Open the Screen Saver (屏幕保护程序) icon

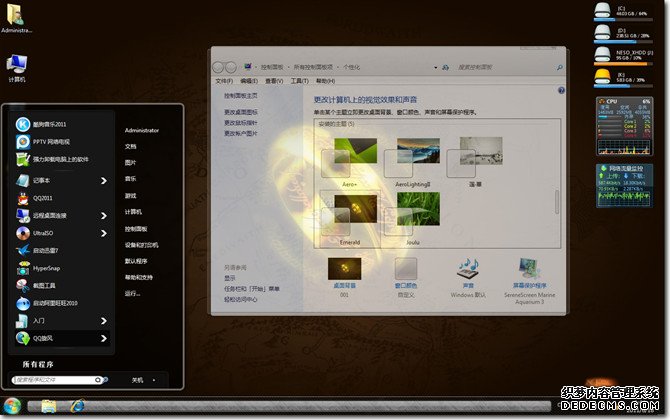pos(531,270)
